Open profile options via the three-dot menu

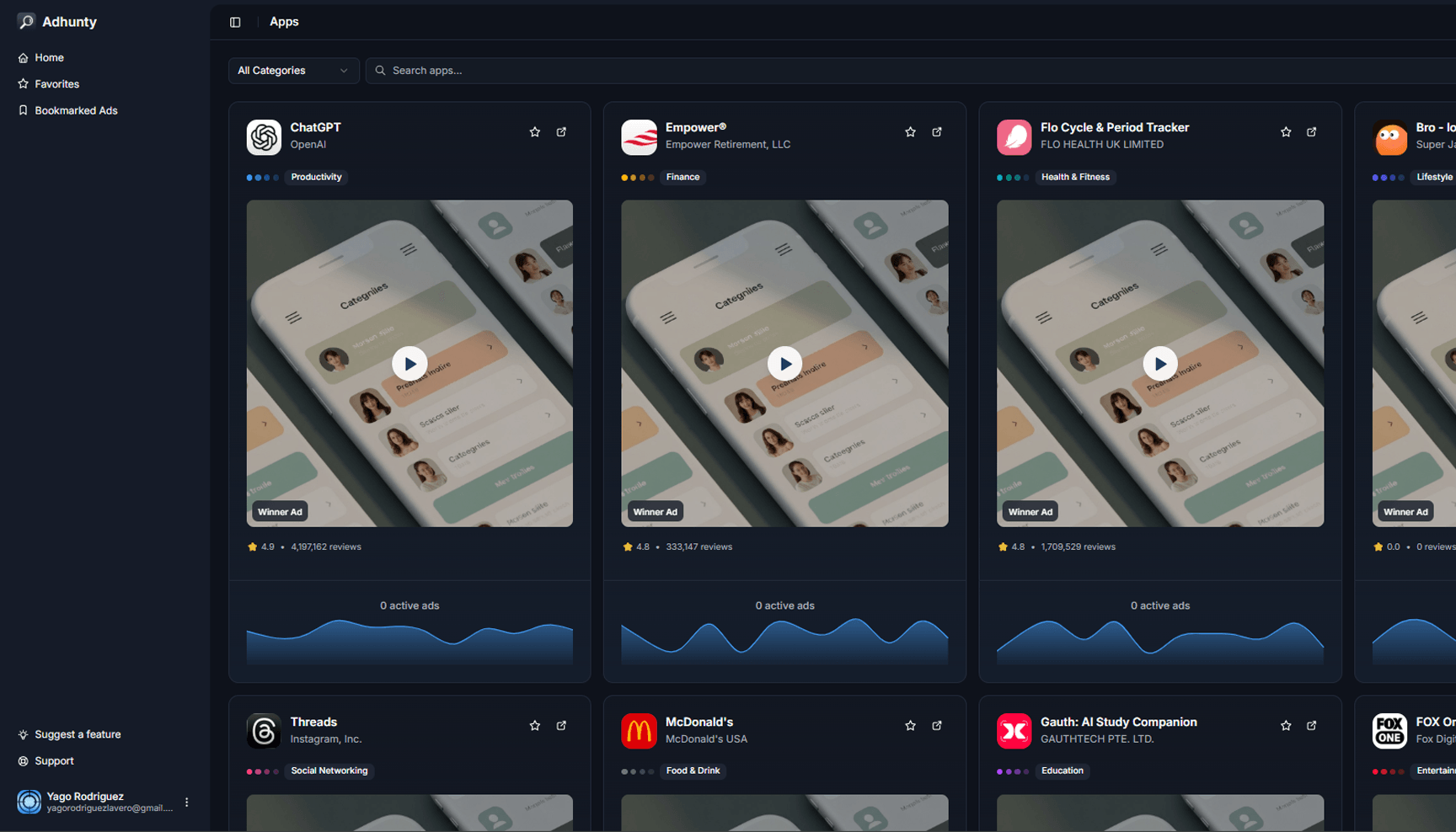coord(186,802)
